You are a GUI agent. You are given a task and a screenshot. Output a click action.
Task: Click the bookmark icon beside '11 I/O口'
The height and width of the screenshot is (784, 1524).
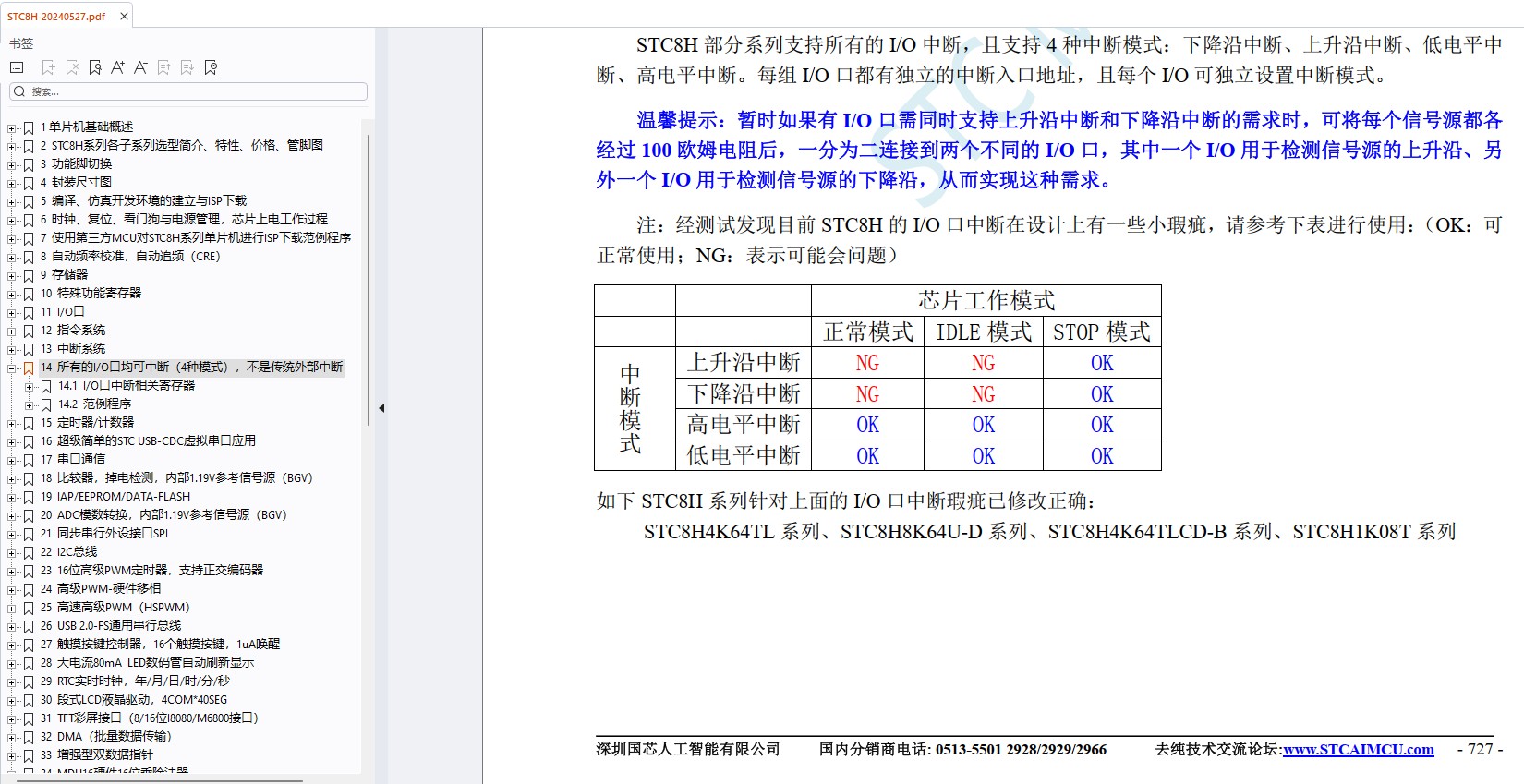(29, 312)
